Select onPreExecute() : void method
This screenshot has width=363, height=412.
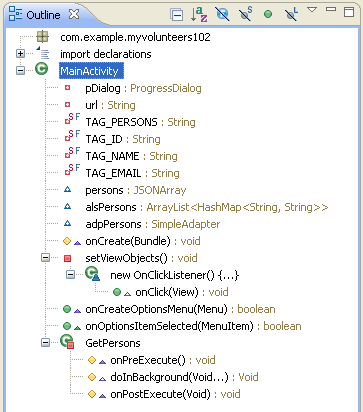[x=163, y=360]
